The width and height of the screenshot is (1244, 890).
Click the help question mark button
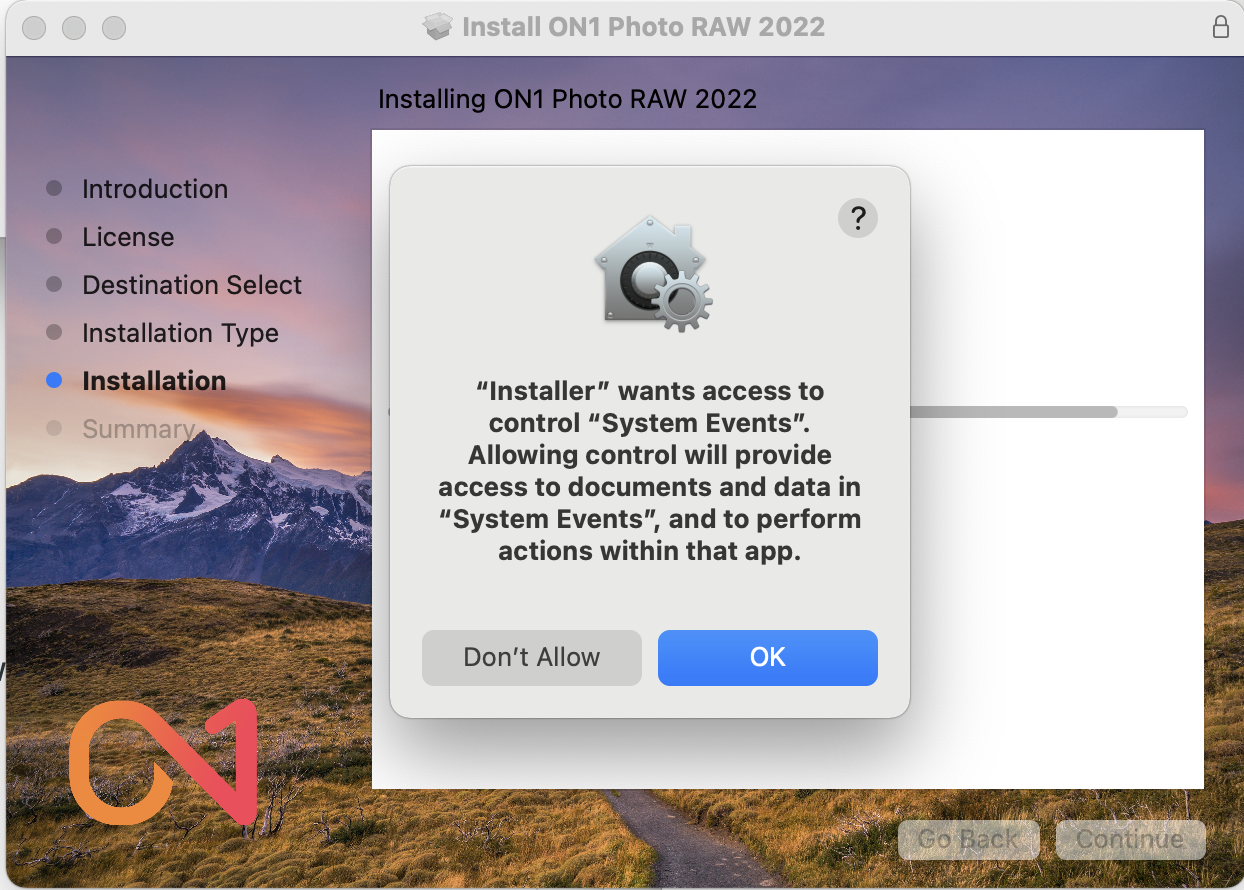(x=857, y=217)
